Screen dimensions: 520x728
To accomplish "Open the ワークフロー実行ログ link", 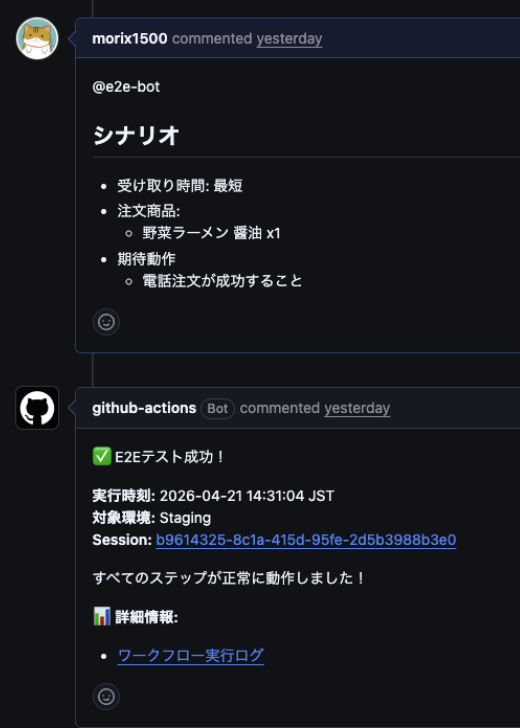I will tap(191, 656).
